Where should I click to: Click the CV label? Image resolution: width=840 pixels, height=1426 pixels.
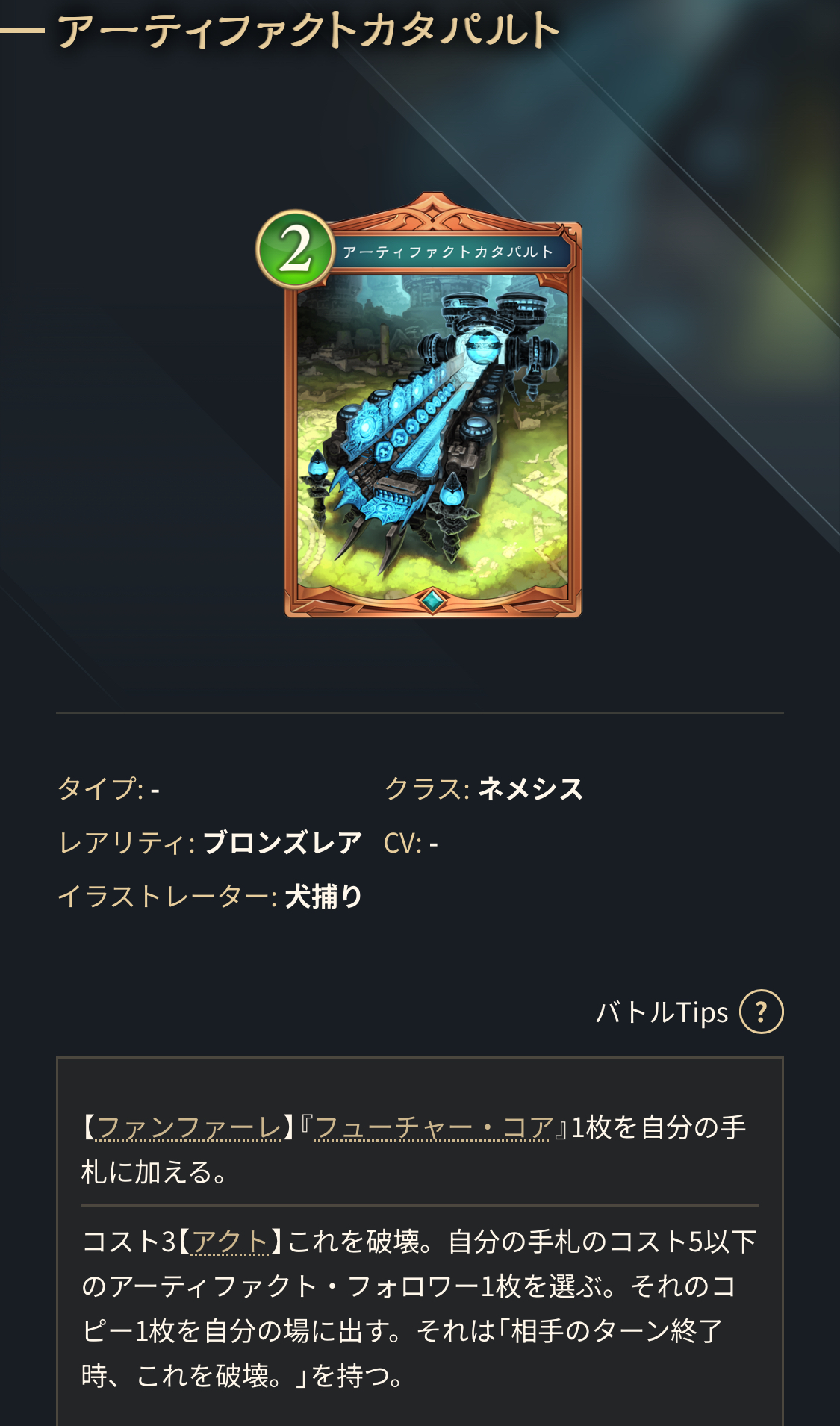coord(403,843)
